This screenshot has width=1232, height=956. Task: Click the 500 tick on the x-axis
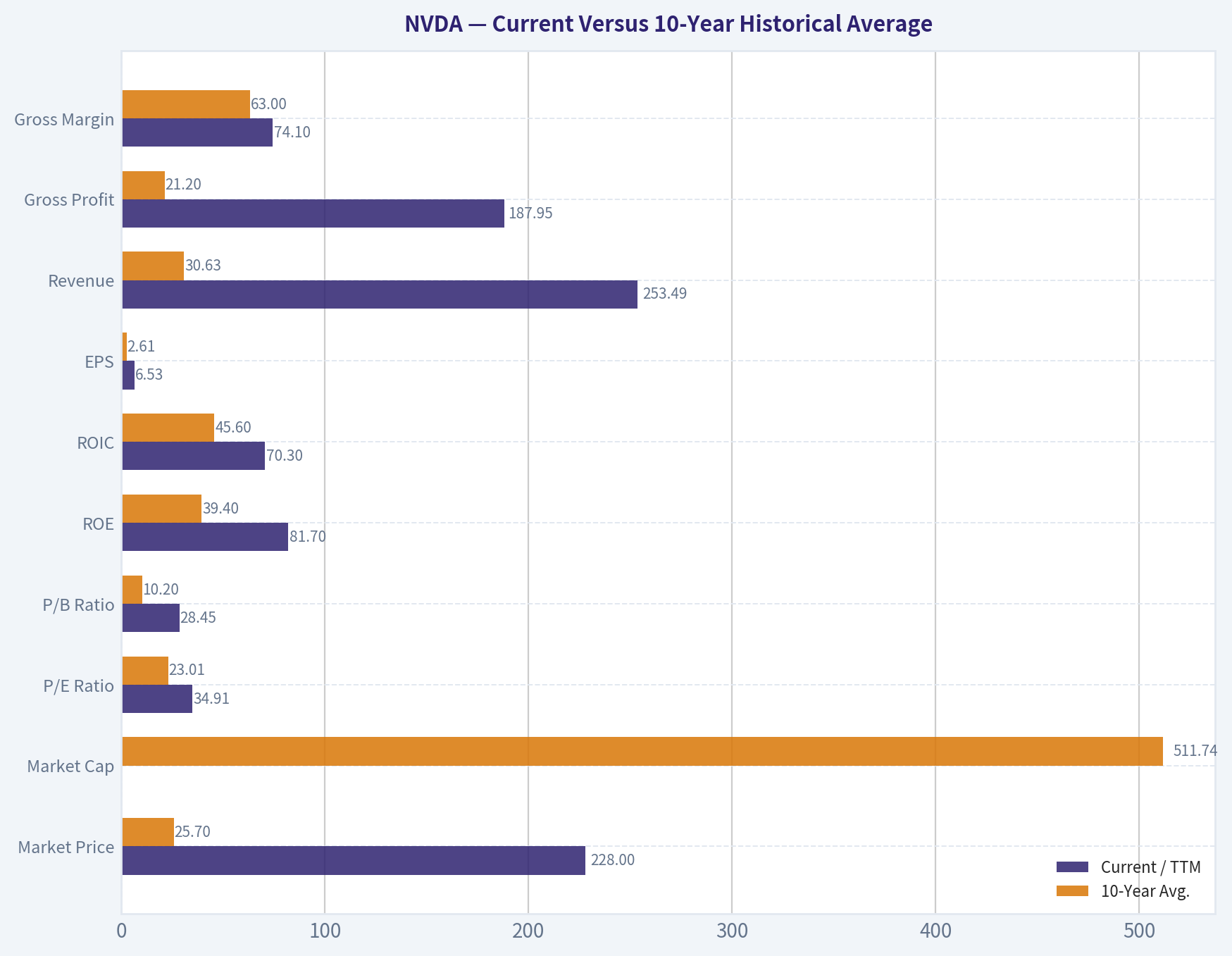coord(1139,931)
